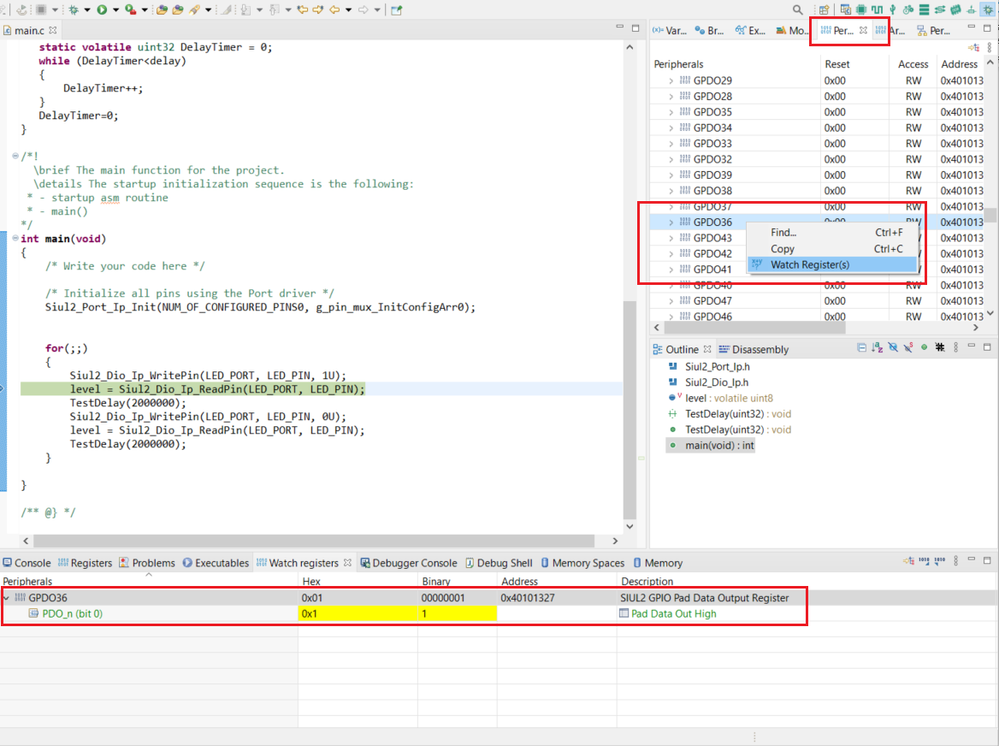Click the stop/terminate square icon in toolbar
The image size is (999, 746).
(41, 10)
